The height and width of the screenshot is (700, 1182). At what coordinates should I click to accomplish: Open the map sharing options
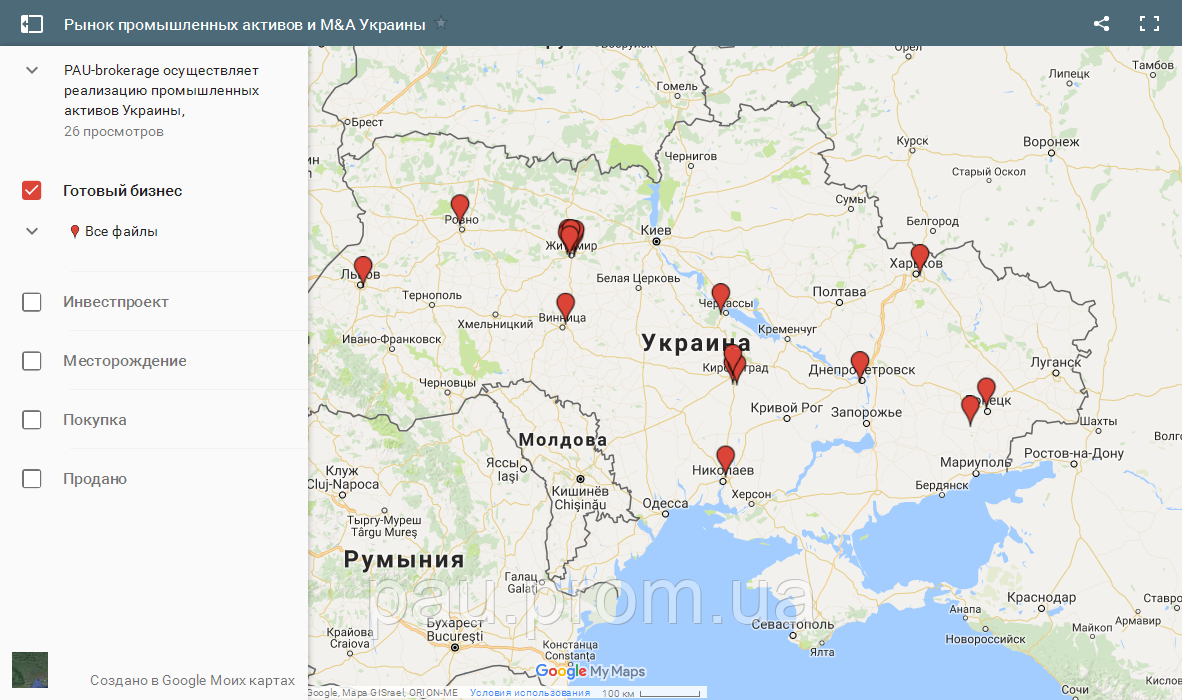(x=1101, y=22)
